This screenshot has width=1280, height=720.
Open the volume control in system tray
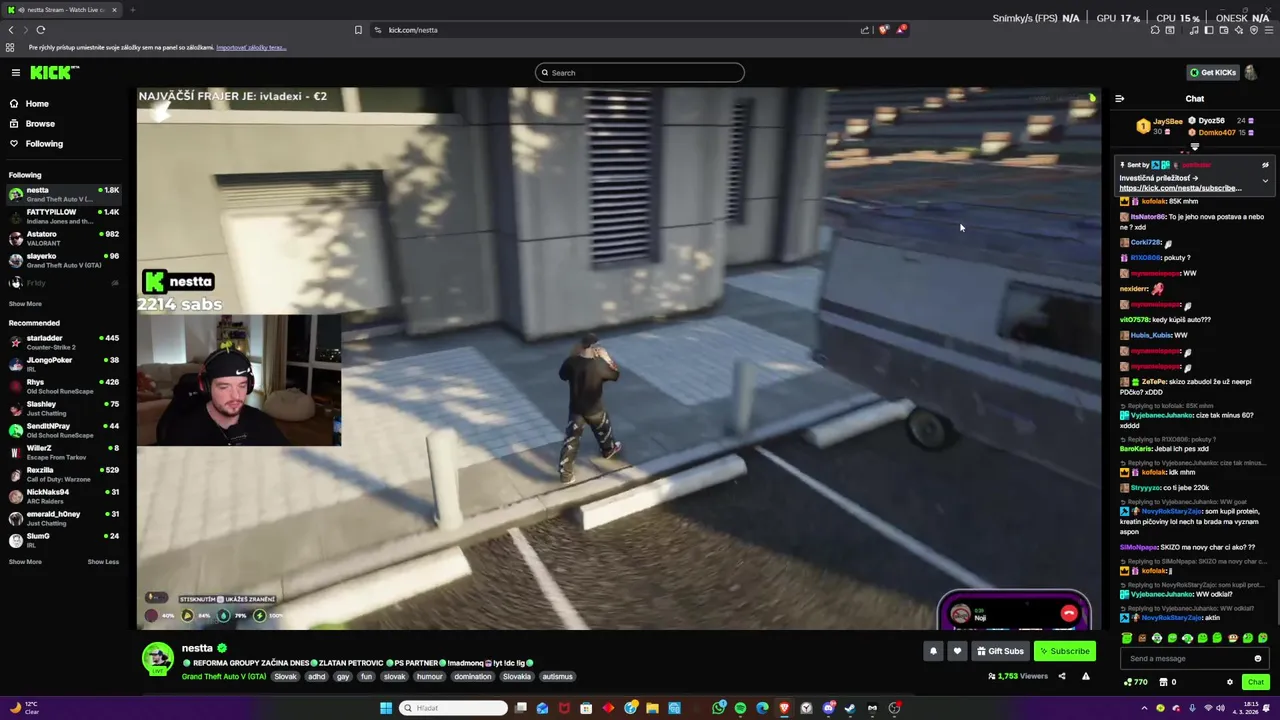[1222, 708]
